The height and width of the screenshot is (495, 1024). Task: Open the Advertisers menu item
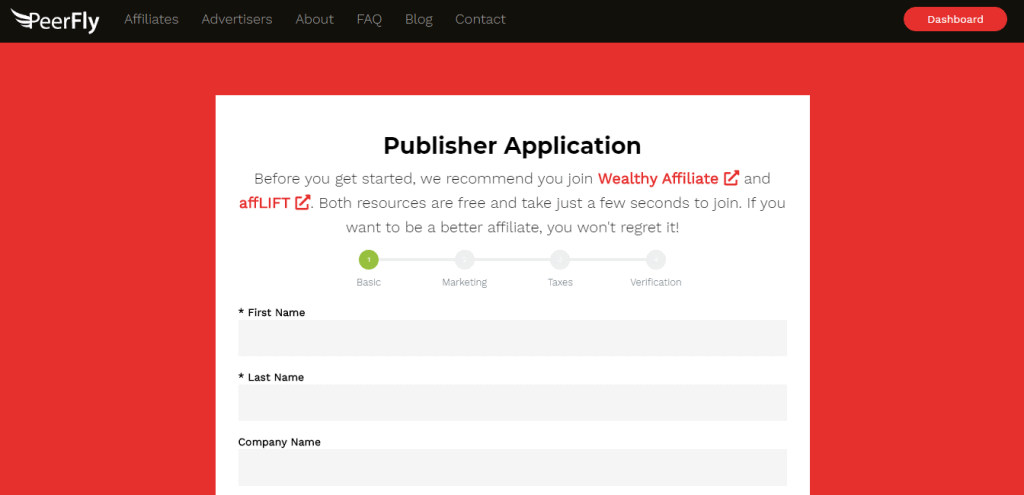pos(237,20)
